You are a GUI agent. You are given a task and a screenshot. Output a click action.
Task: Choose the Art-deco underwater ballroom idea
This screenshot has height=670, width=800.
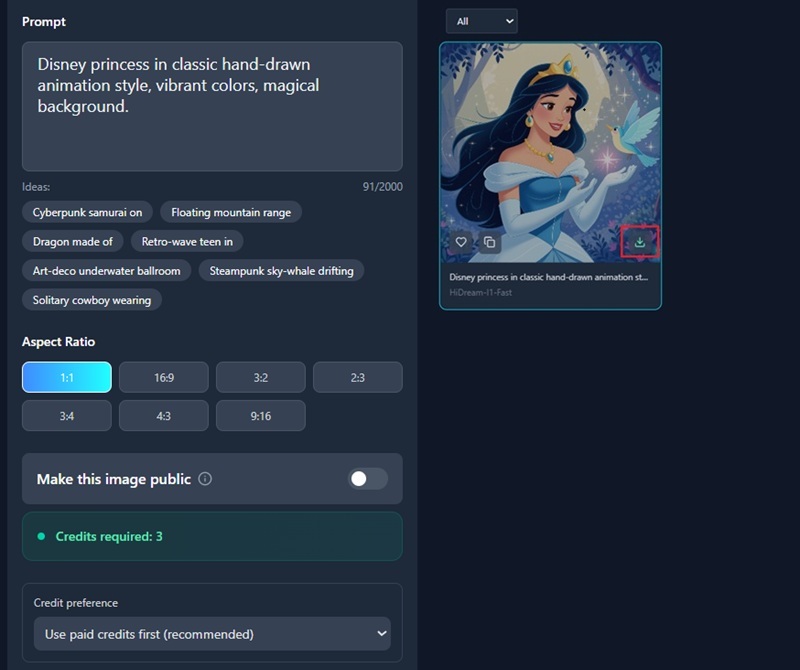[x=107, y=270]
